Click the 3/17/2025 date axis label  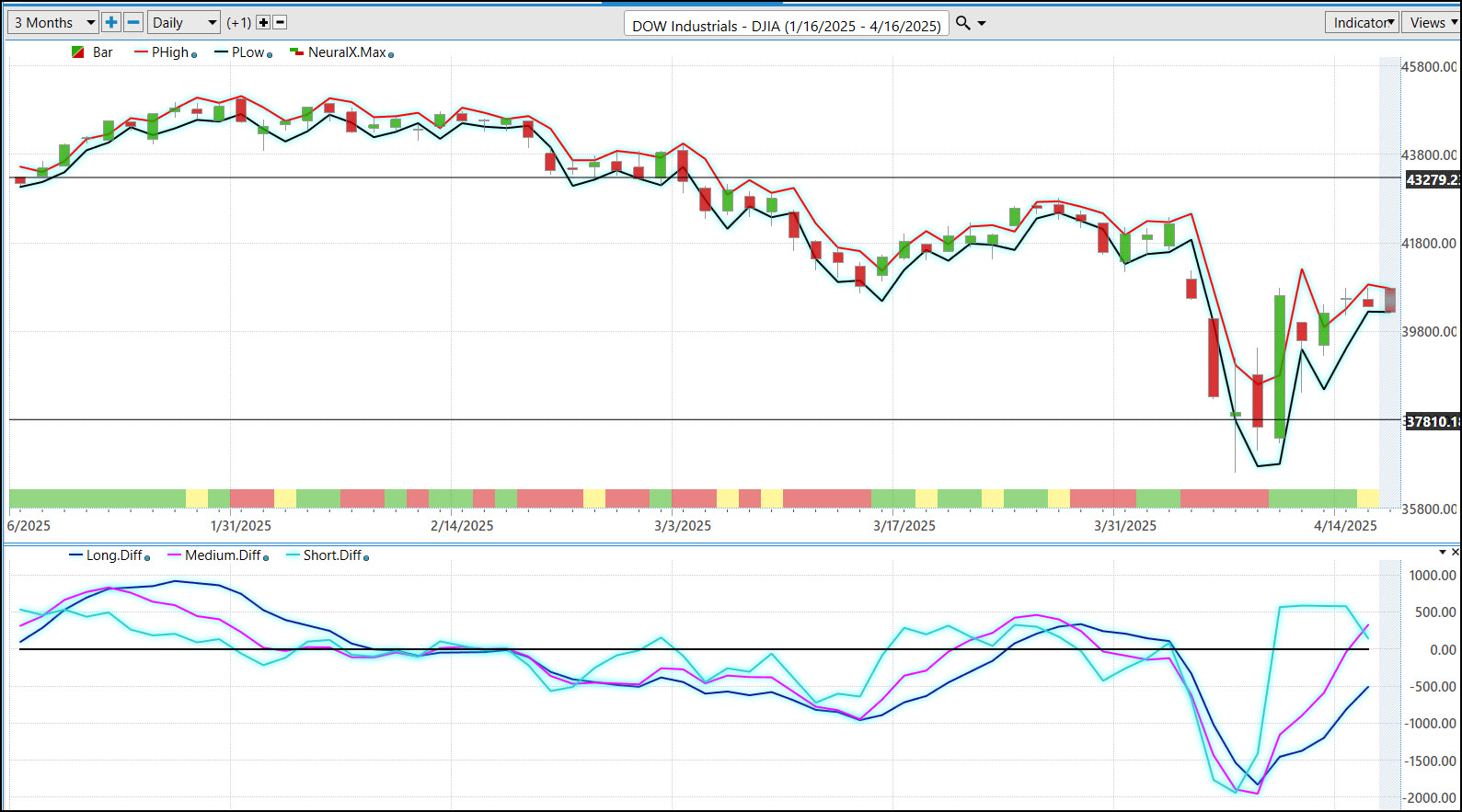pyautogui.click(x=904, y=526)
